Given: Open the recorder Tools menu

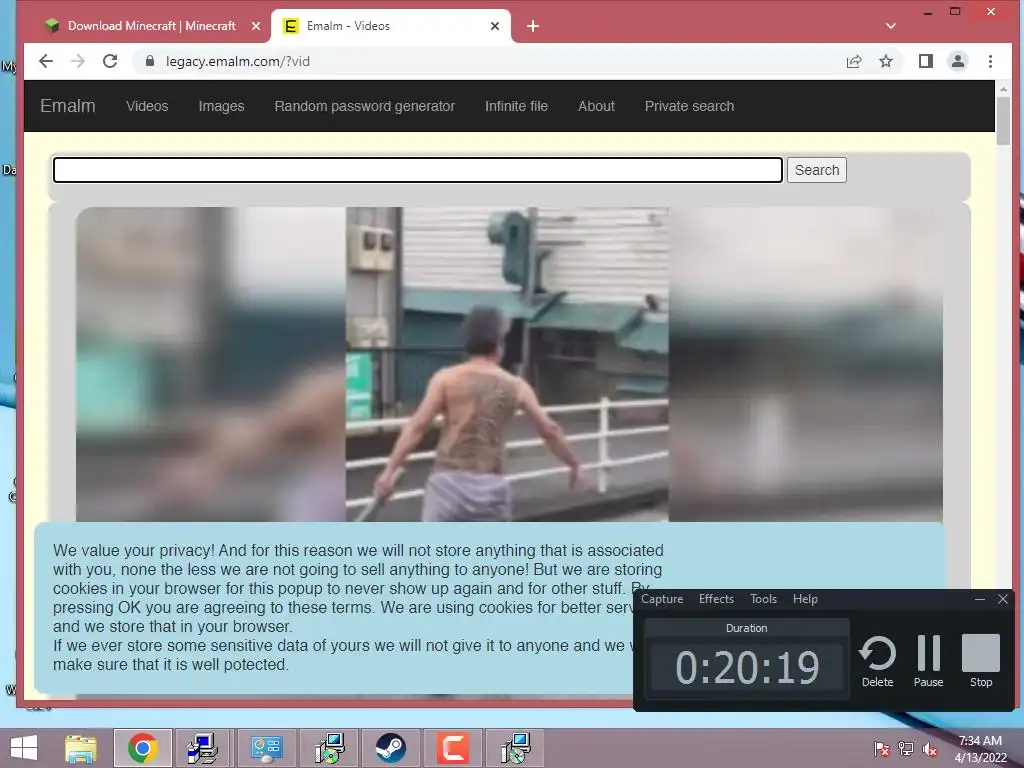Looking at the screenshot, I should click(763, 599).
